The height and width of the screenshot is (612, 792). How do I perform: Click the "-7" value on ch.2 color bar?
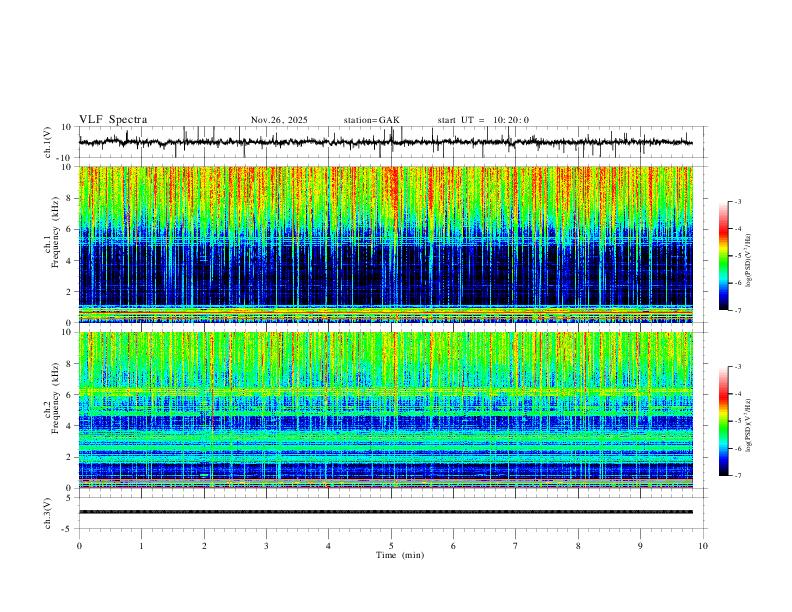[x=737, y=476]
